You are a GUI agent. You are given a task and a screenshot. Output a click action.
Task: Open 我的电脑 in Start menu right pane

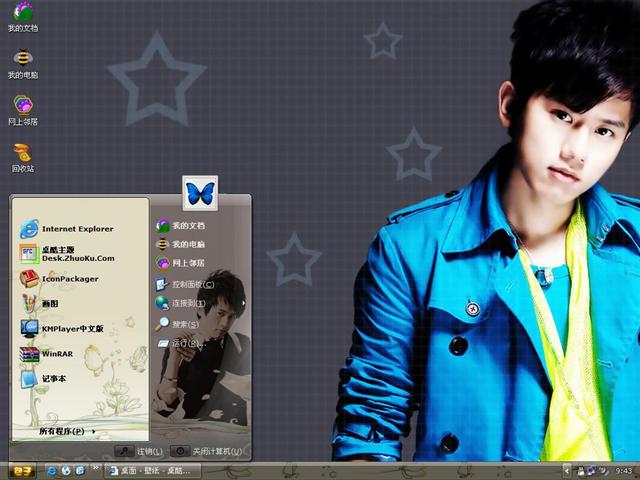tap(180, 244)
